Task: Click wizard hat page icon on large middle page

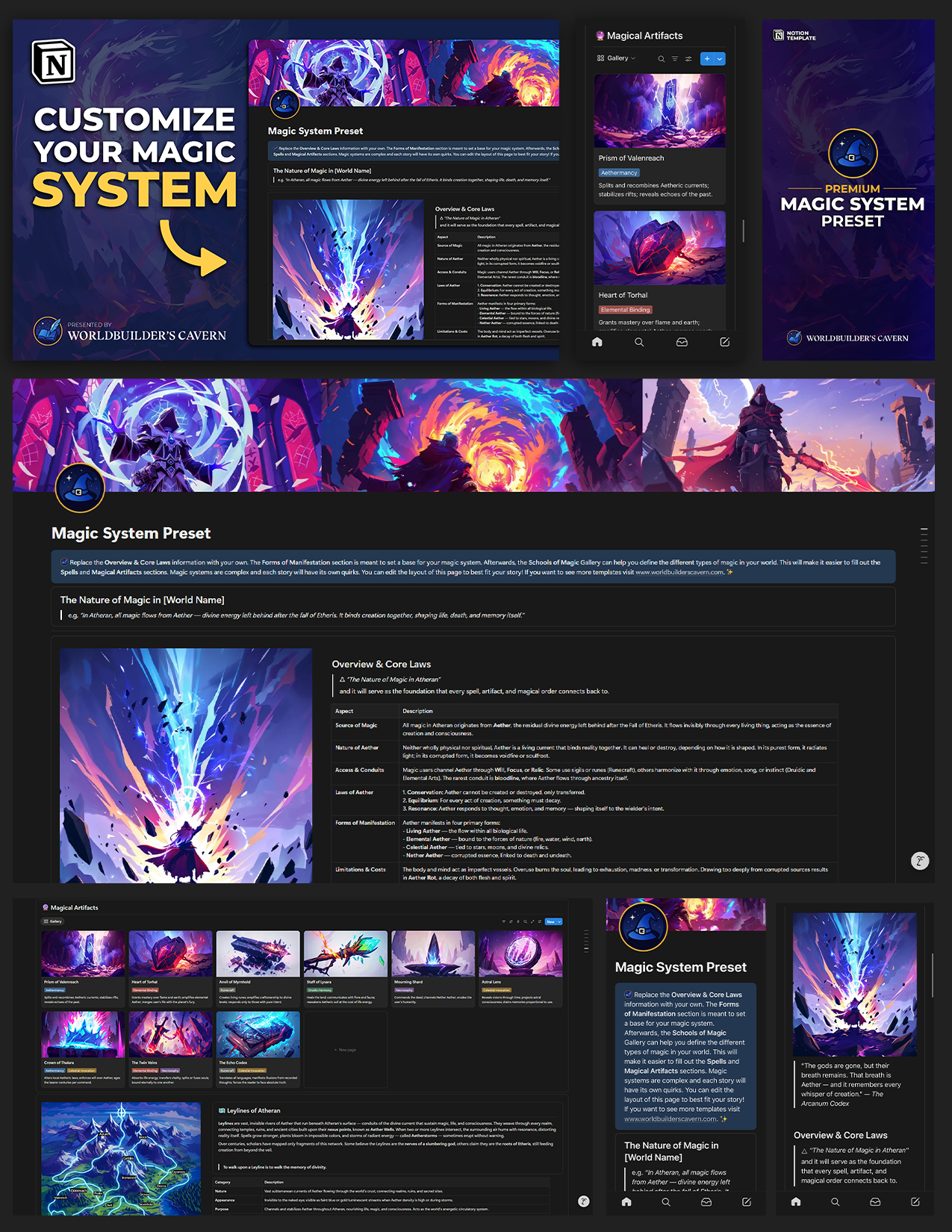Action: pyautogui.click(x=79, y=488)
